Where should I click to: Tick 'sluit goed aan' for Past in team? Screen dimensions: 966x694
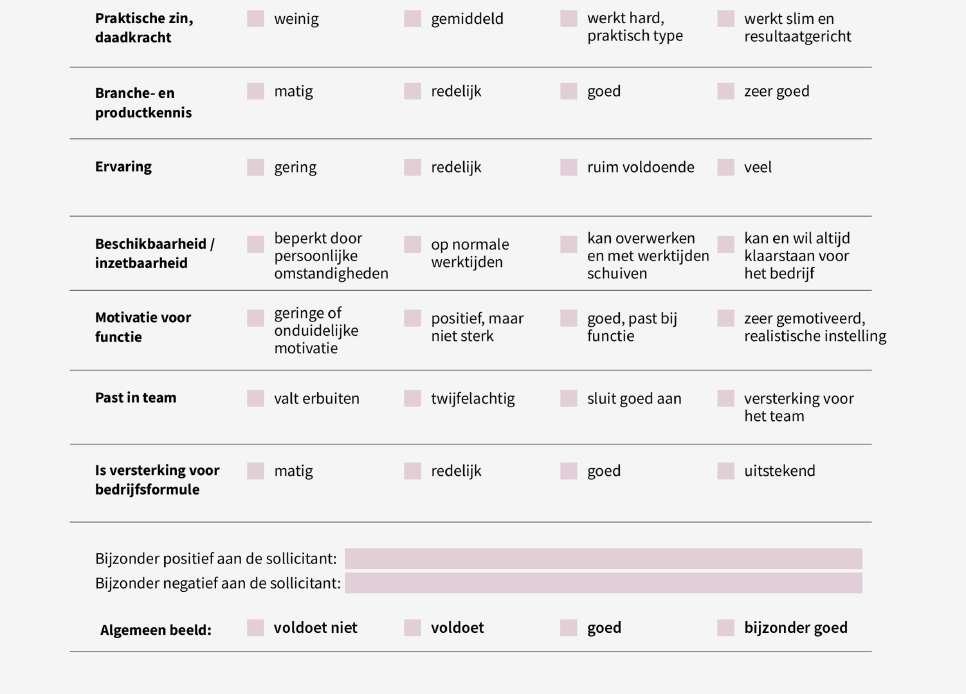[x=569, y=398]
